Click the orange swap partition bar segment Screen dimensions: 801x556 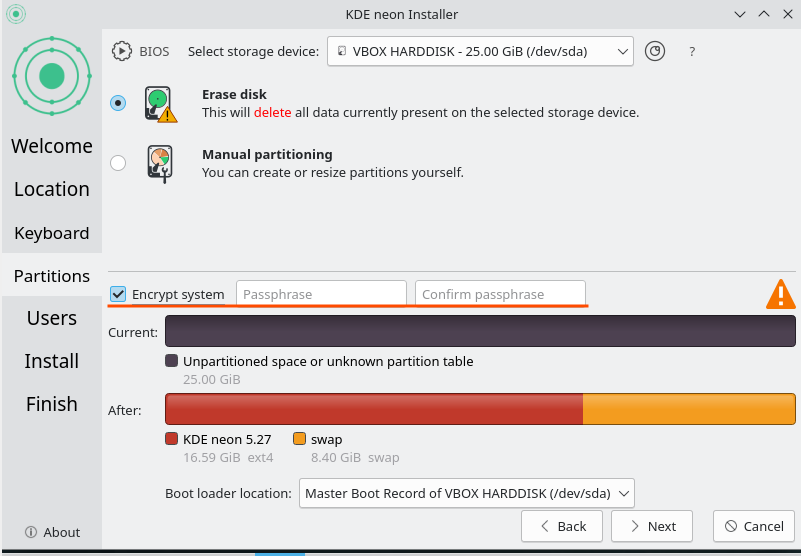pos(689,409)
